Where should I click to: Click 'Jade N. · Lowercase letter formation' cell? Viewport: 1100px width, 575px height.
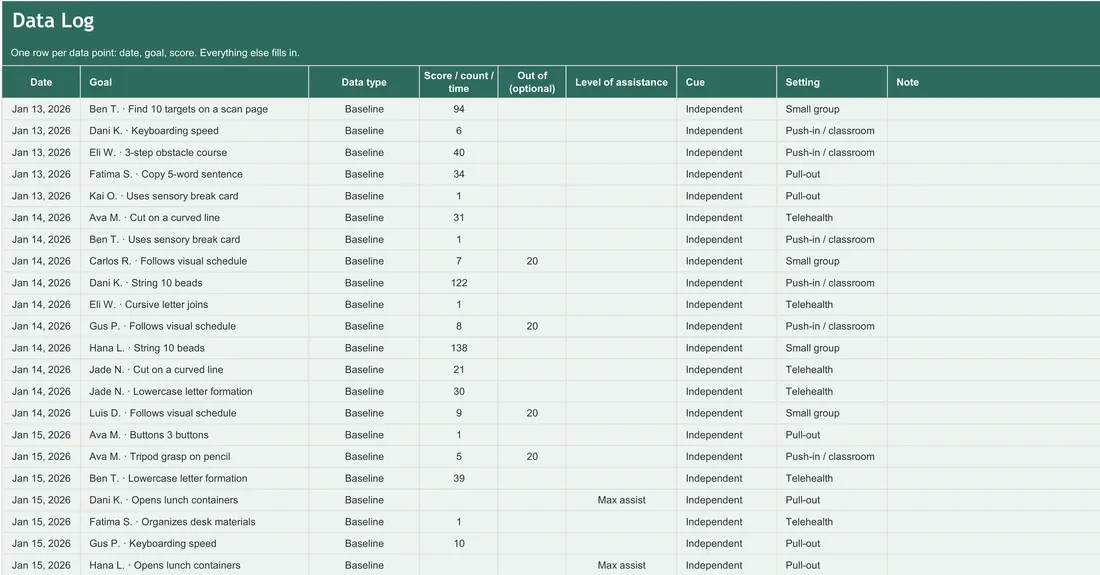pos(194,391)
